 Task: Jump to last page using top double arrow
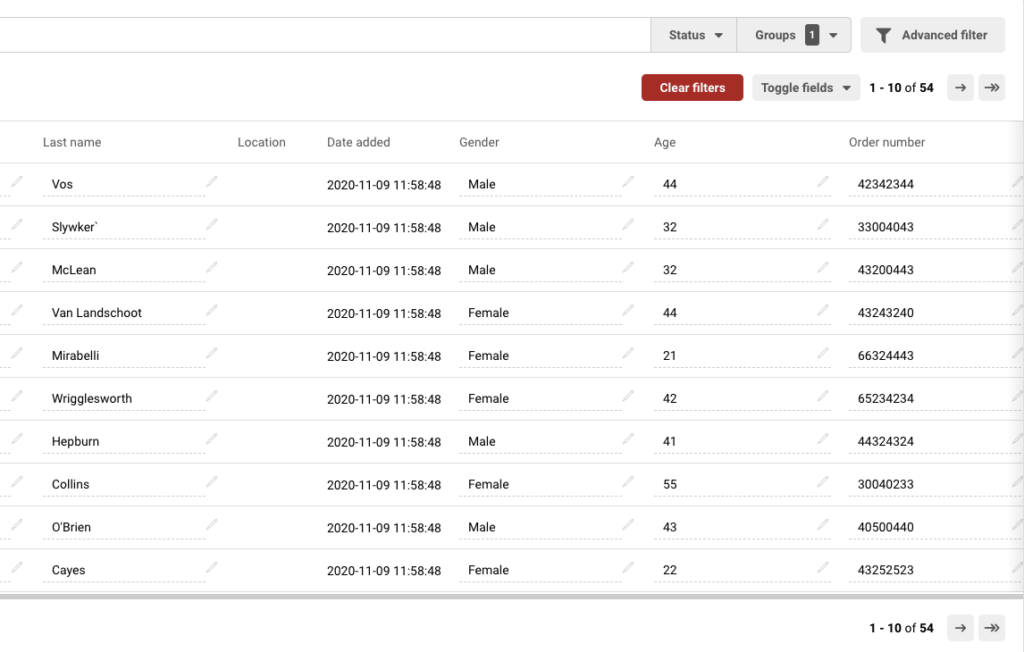991,88
